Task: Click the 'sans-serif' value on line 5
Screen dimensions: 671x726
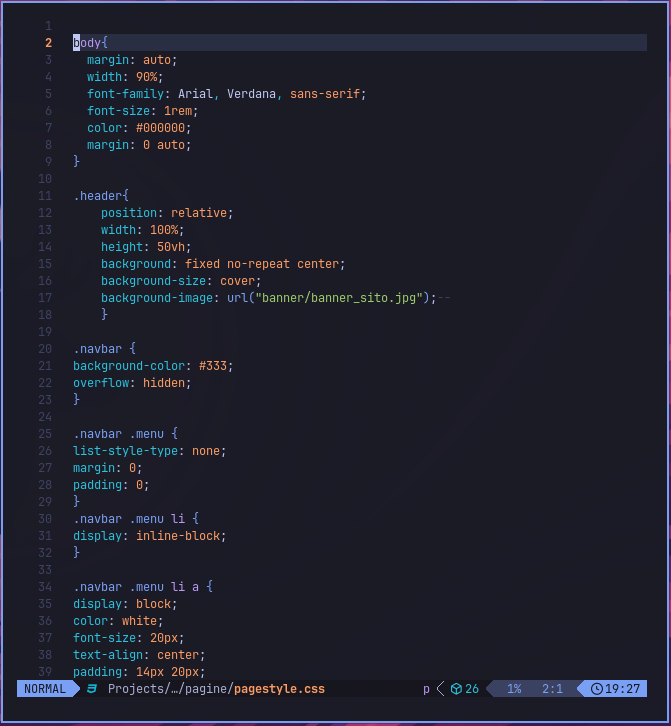Action: click(x=325, y=94)
